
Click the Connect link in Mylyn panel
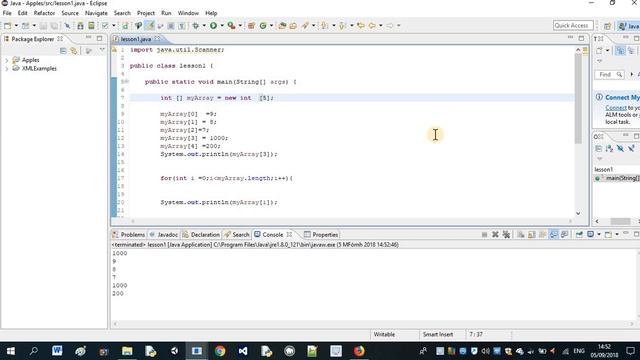click(x=616, y=108)
